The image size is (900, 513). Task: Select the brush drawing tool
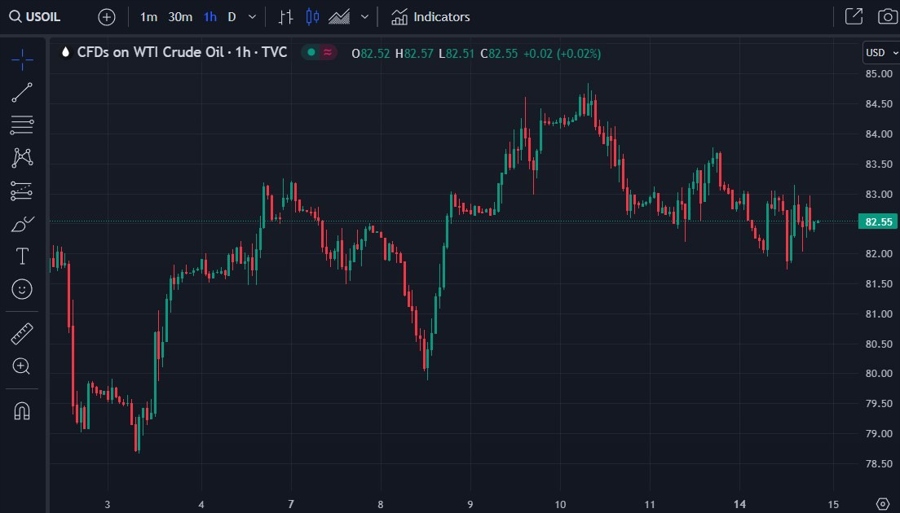[22, 224]
